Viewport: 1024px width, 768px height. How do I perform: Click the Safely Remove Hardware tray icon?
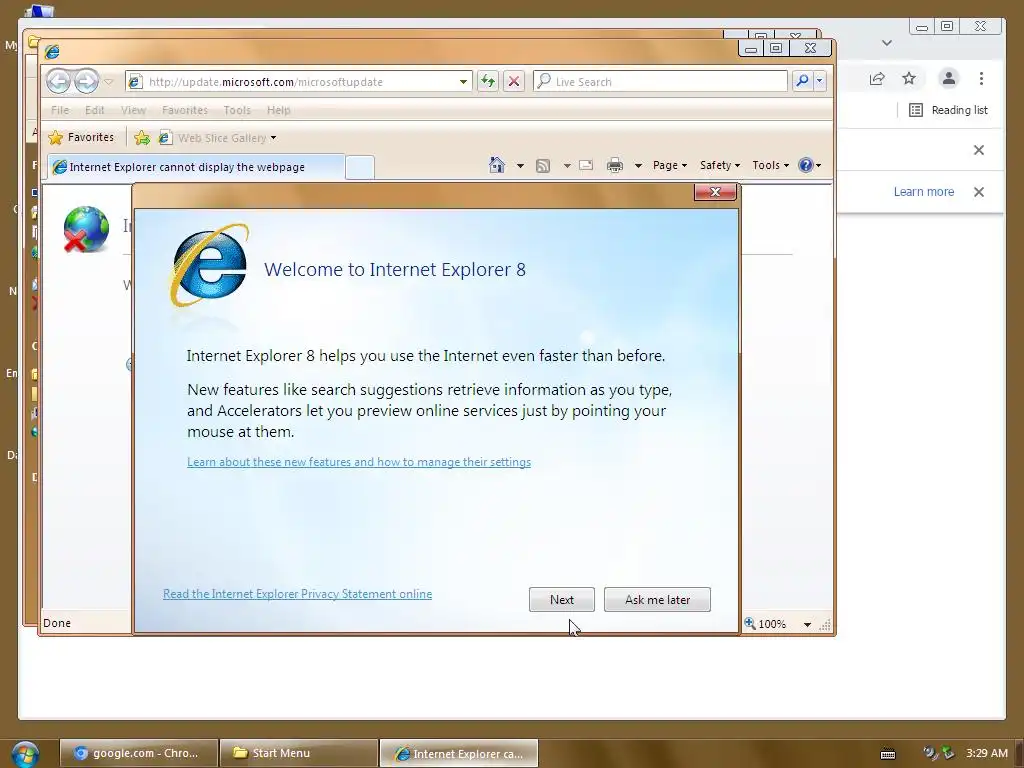[x=948, y=753]
